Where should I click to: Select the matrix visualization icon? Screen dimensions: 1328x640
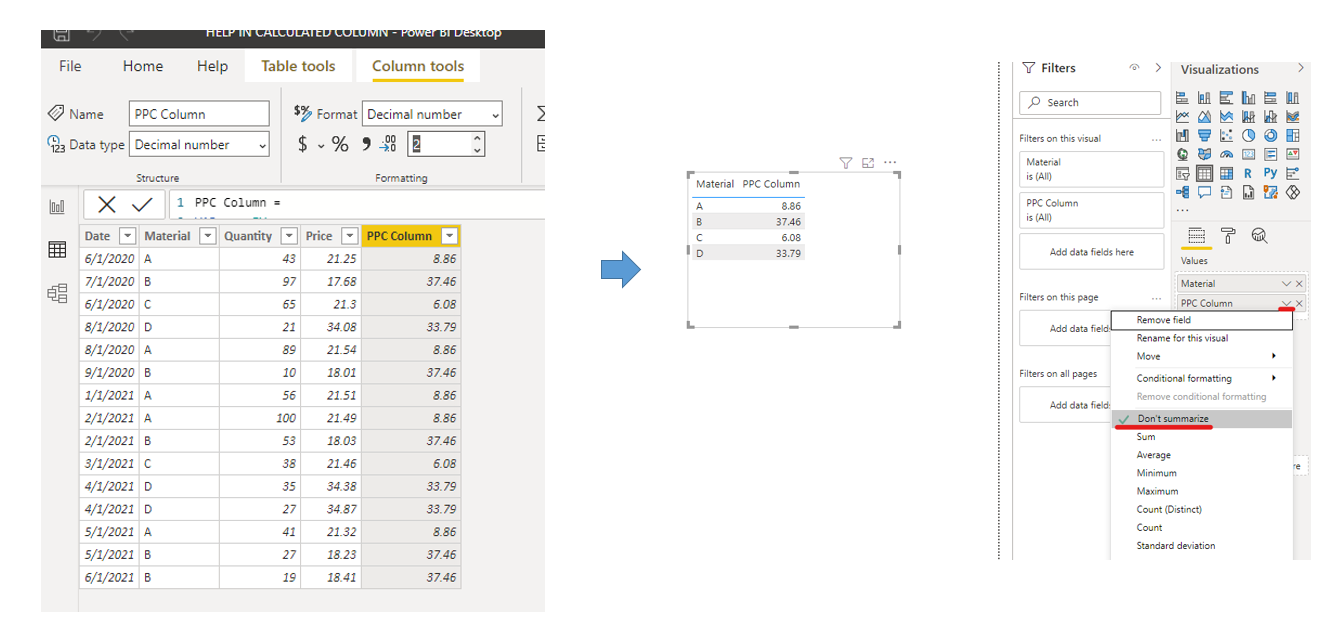tap(1226, 173)
